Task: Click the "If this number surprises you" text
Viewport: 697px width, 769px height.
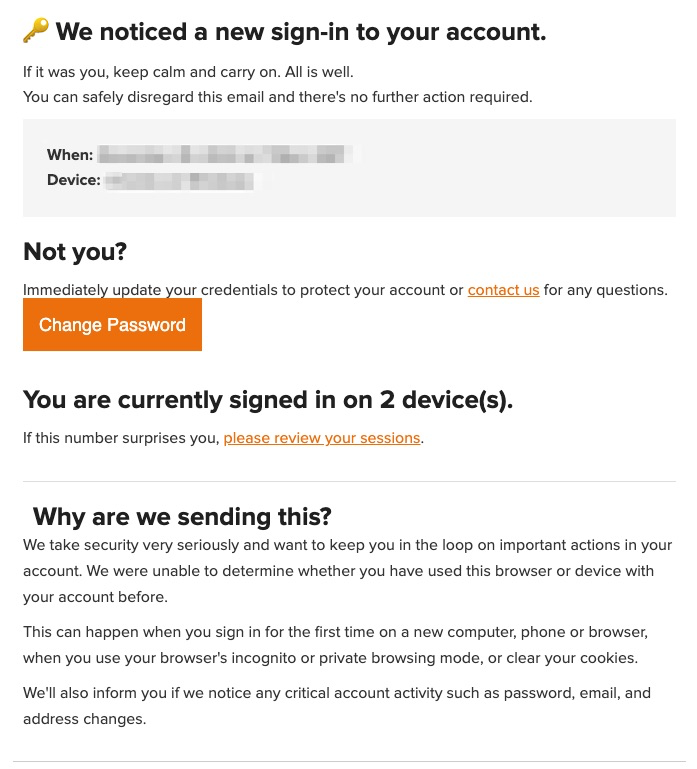Action: pos(121,438)
